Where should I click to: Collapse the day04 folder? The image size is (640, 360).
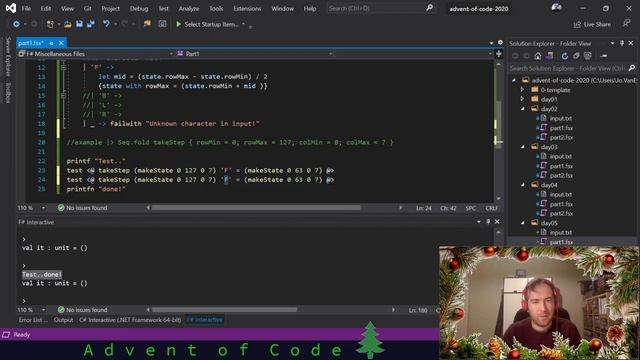(523, 185)
